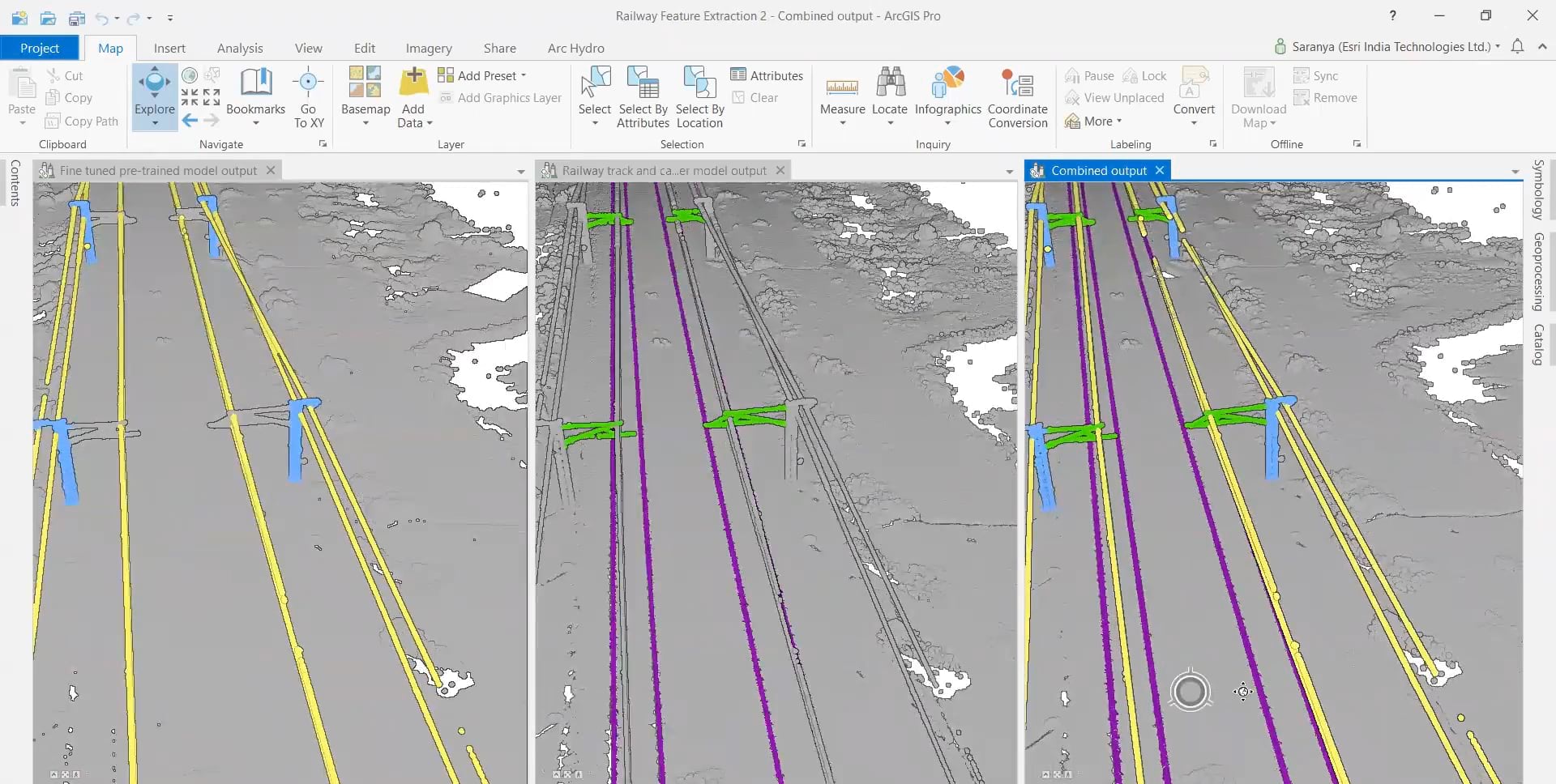1556x784 pixels.
Task: Open Select By Attributes
Action: pyautogui.click(x=643, y=96)
